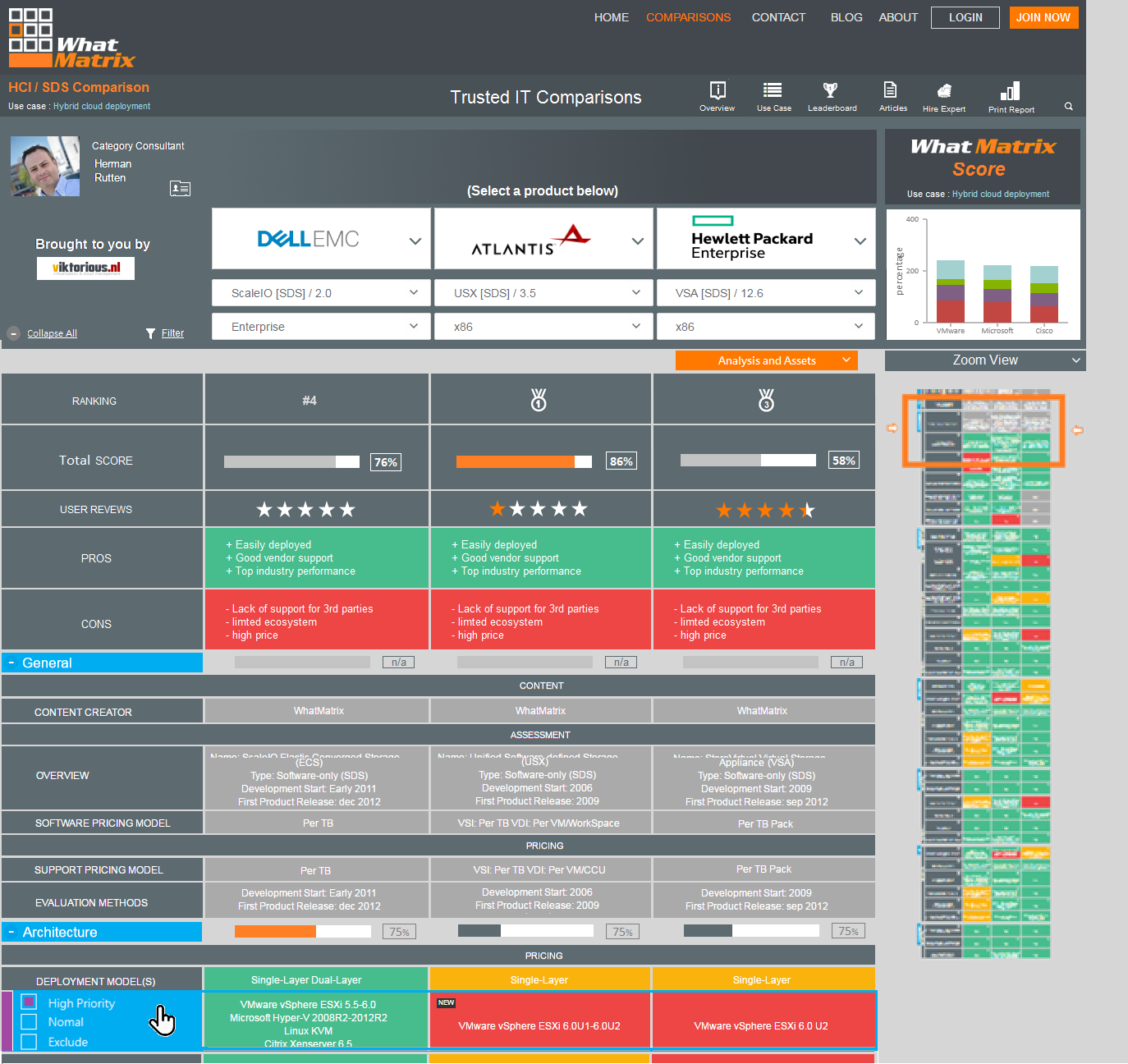Click the LOGIN button
The height and width of the screenshot is (1064, 1128).
tap(965, 17)
